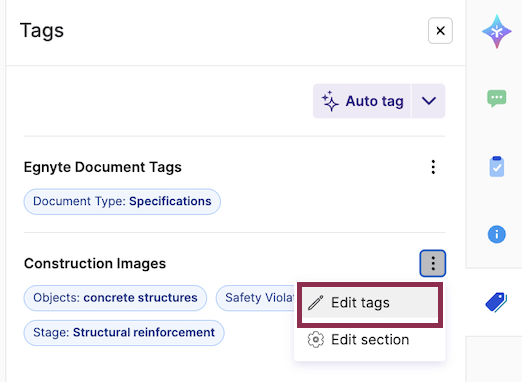Click the Tags panel title
Screen dimensions: 522x382
point(42,31)
